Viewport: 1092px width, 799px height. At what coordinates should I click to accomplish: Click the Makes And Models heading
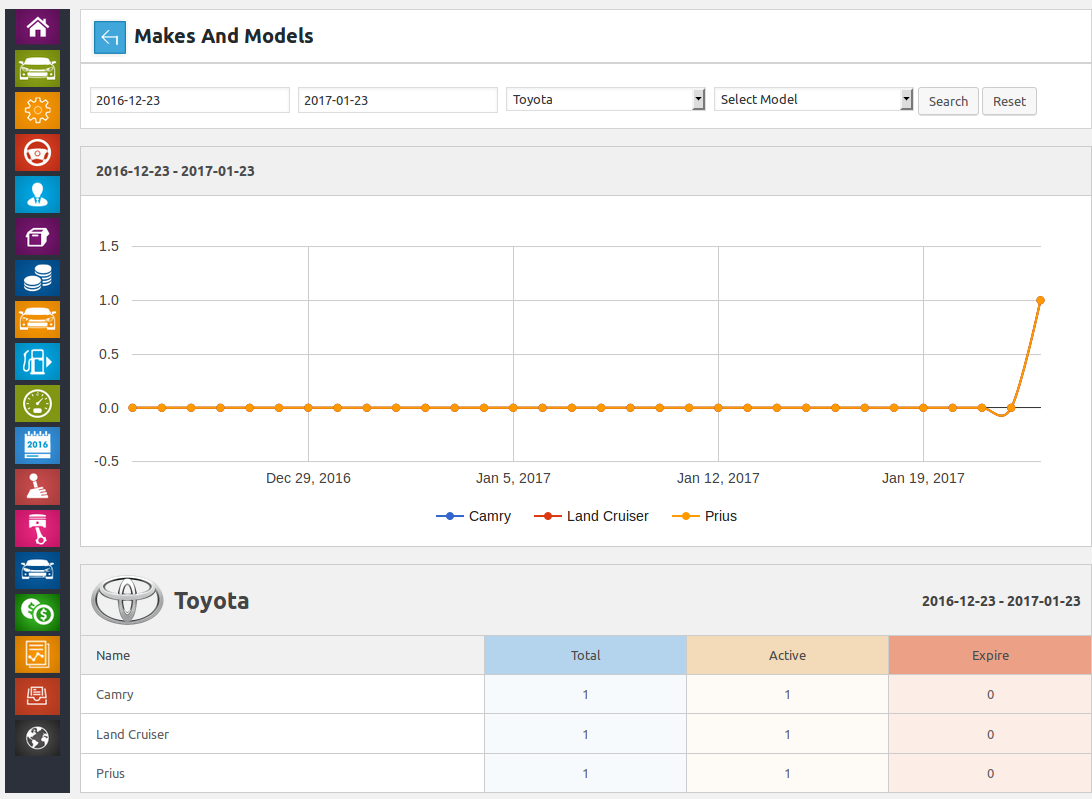(224, 36)
